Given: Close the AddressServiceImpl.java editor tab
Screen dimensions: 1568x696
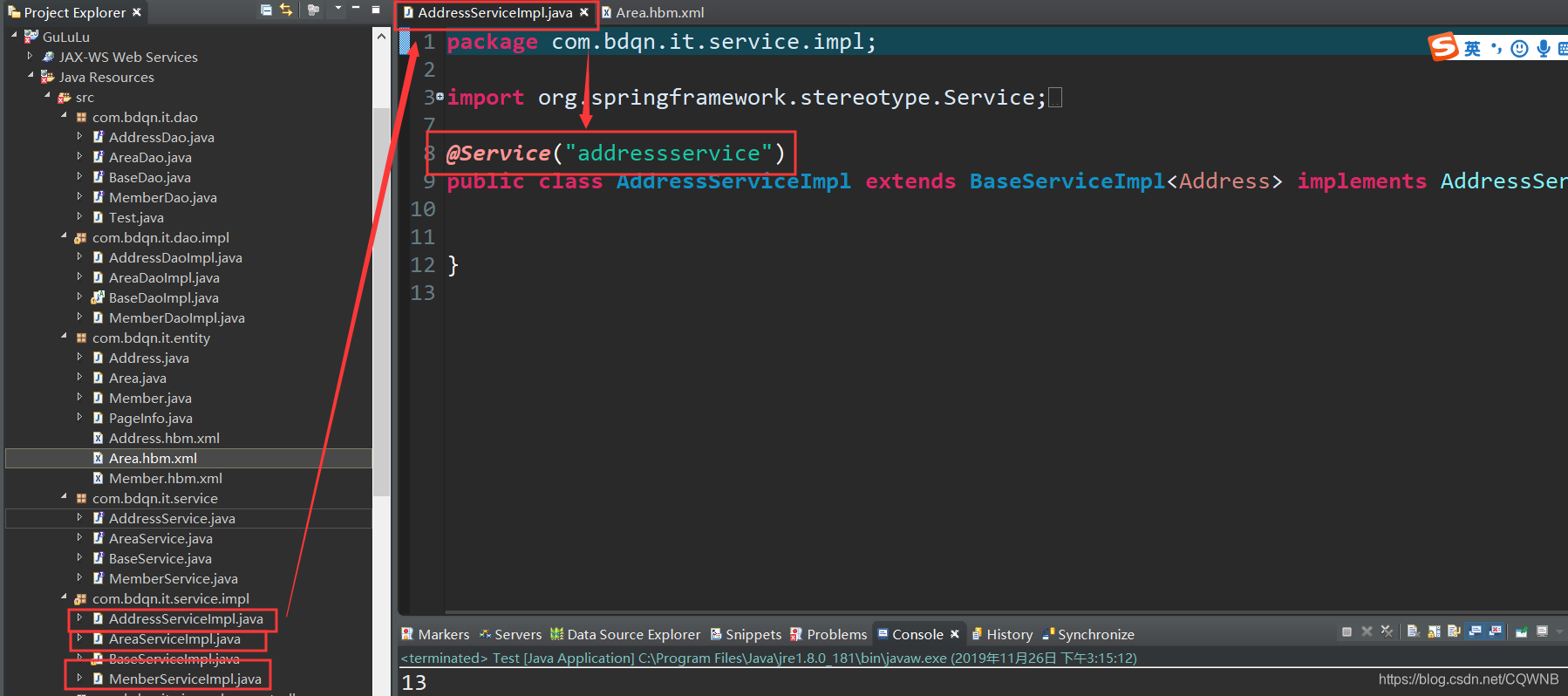Looking at the screenshot, I should (x=584, y=12).
